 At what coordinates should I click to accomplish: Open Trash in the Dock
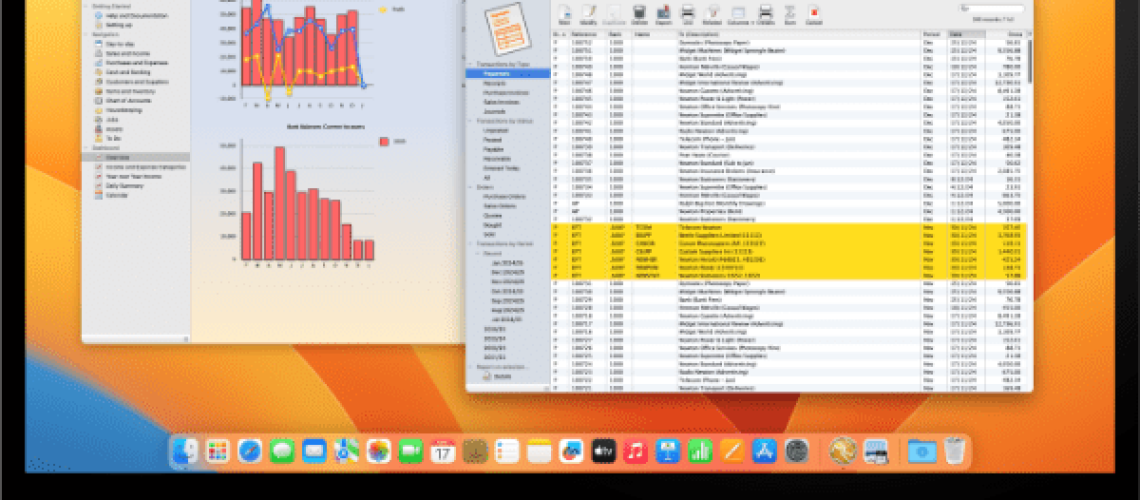tap(954, 451)
